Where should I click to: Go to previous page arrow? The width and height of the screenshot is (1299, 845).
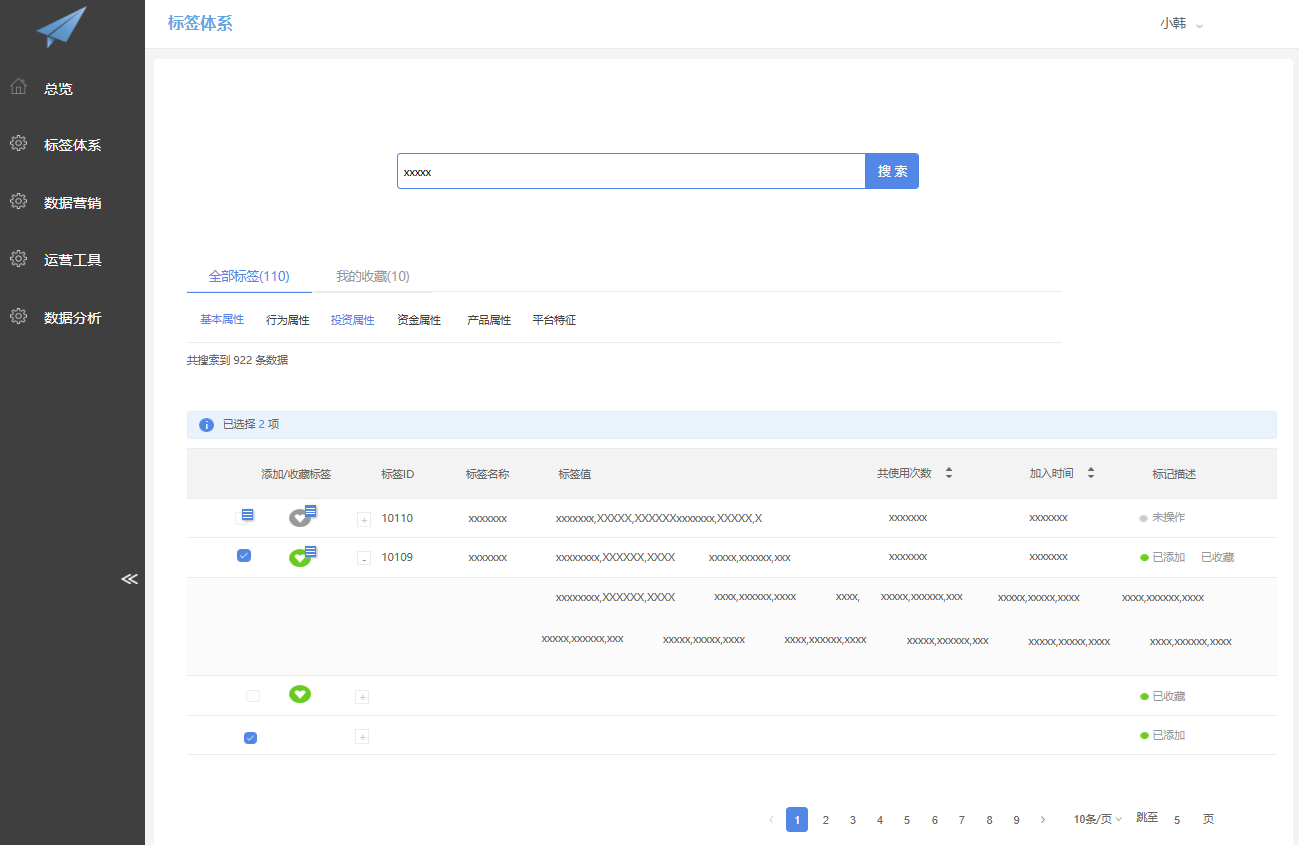point(771,819)
